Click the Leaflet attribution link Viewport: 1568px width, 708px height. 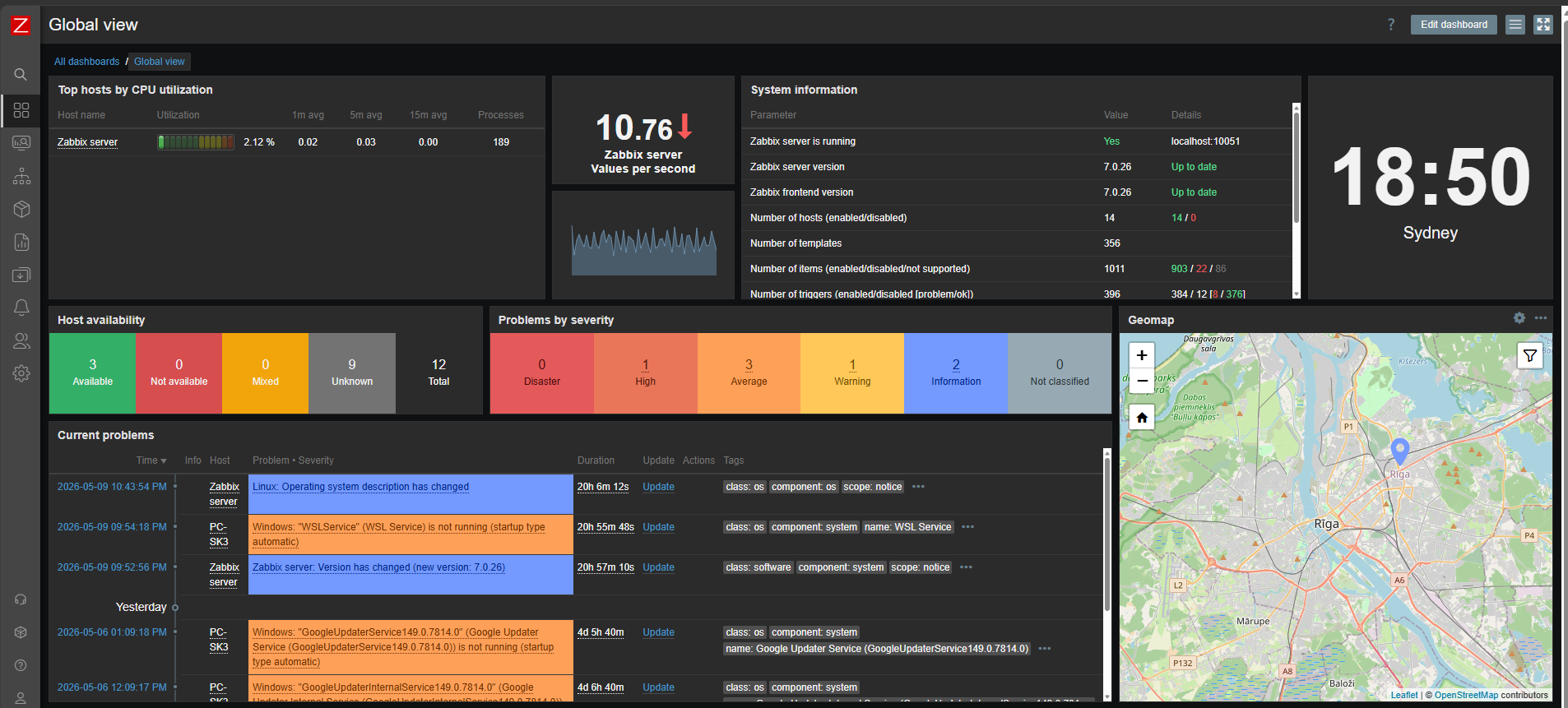click(x=1404, y=695)
